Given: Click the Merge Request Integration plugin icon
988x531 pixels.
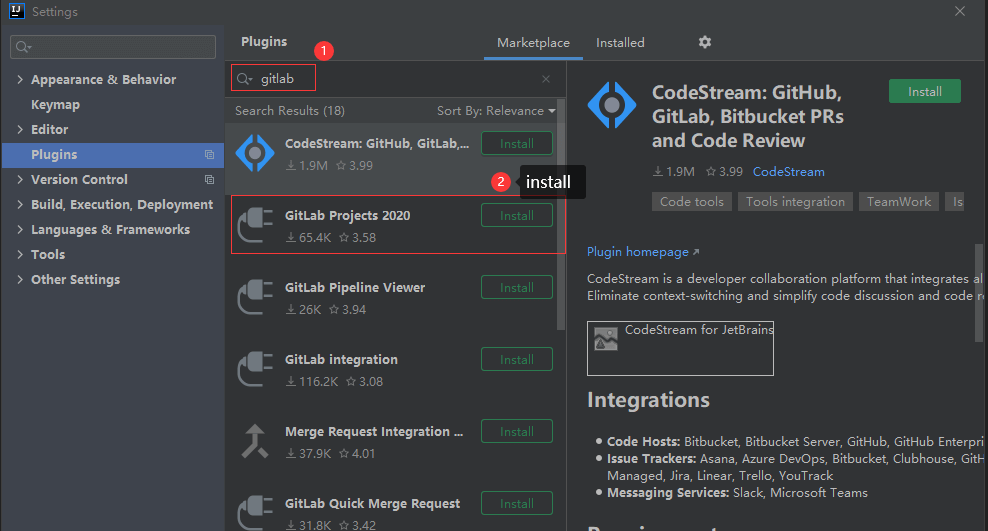Looking at the screenshot, I should pyautogui.click(x=255, y=441).
